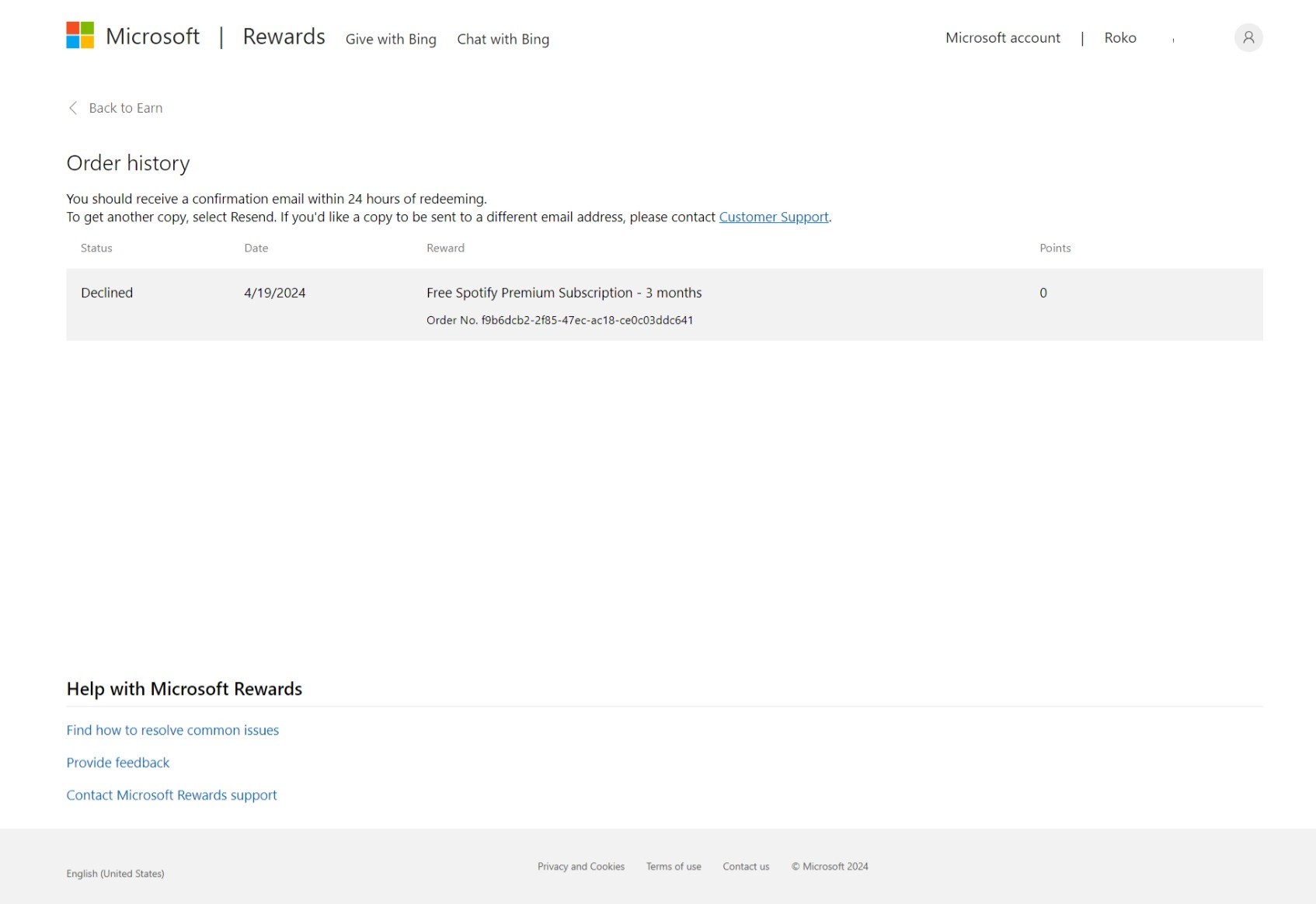The width and height of the screenshot is (1316, 904).
Task: Click the 0 points value
Action: tap(1043, 293)
